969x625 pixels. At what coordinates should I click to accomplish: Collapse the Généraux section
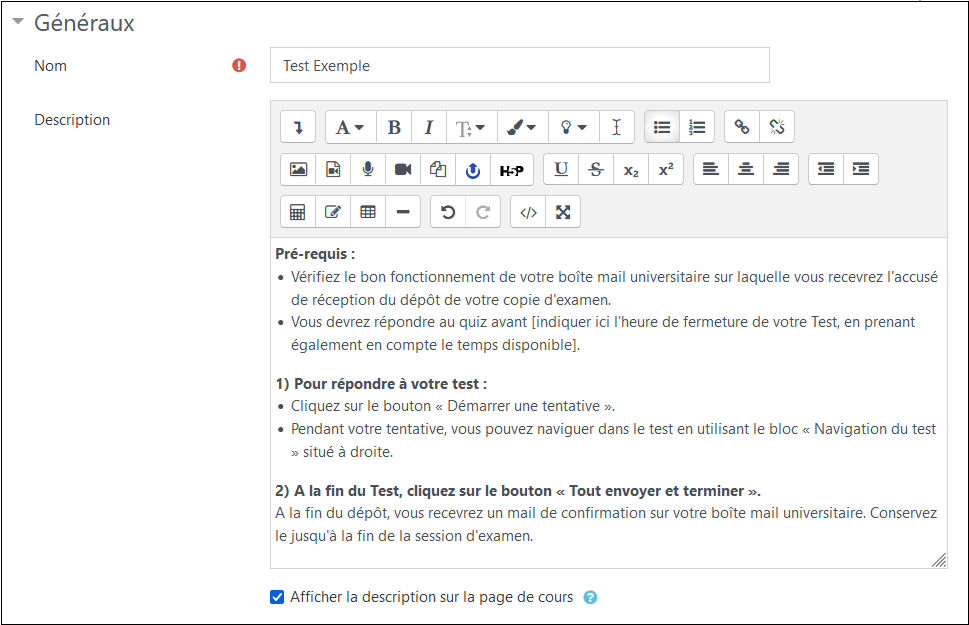click(x=16, y=22)
